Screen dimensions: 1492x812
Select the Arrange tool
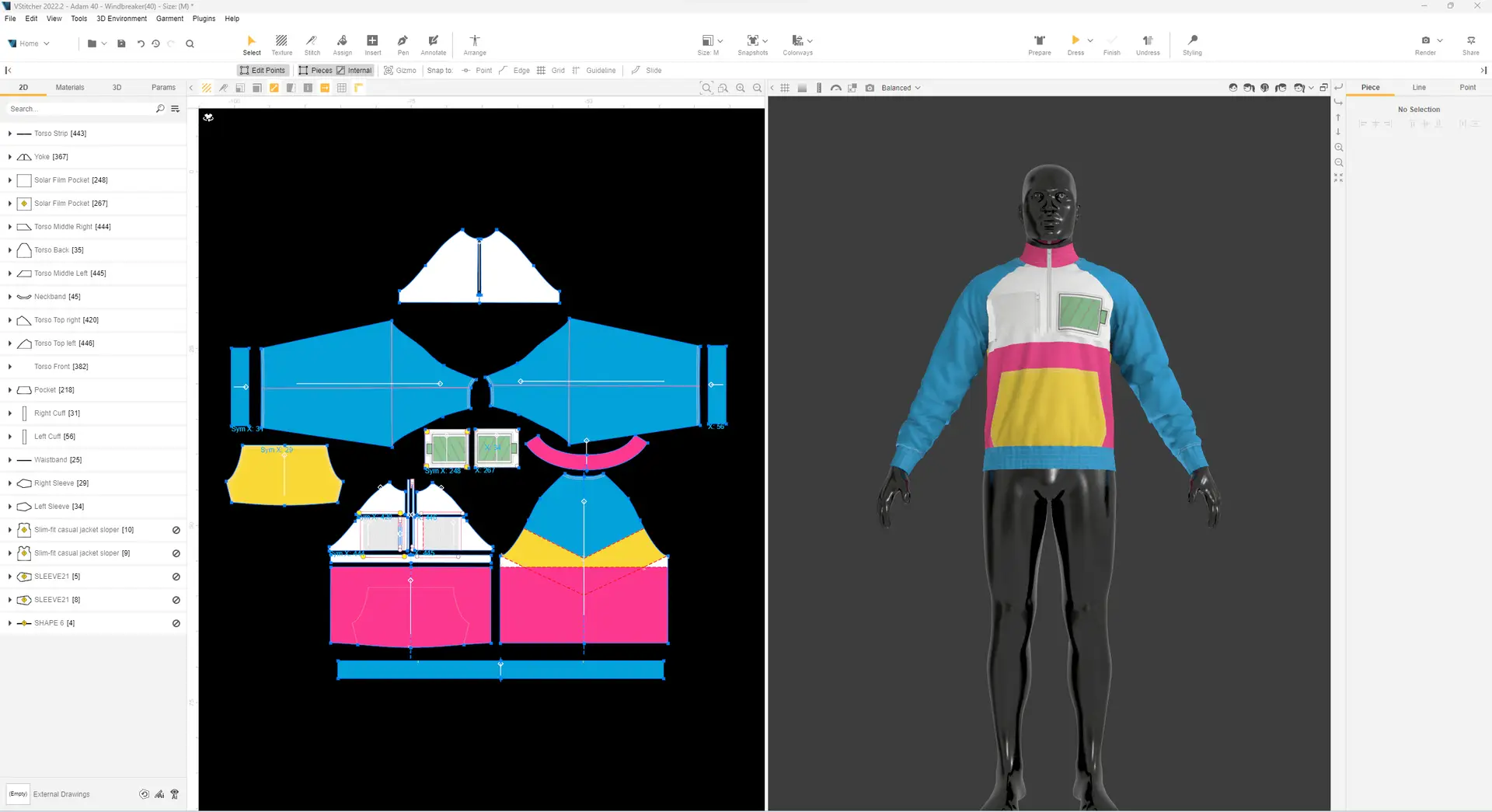tap(474, 44)
